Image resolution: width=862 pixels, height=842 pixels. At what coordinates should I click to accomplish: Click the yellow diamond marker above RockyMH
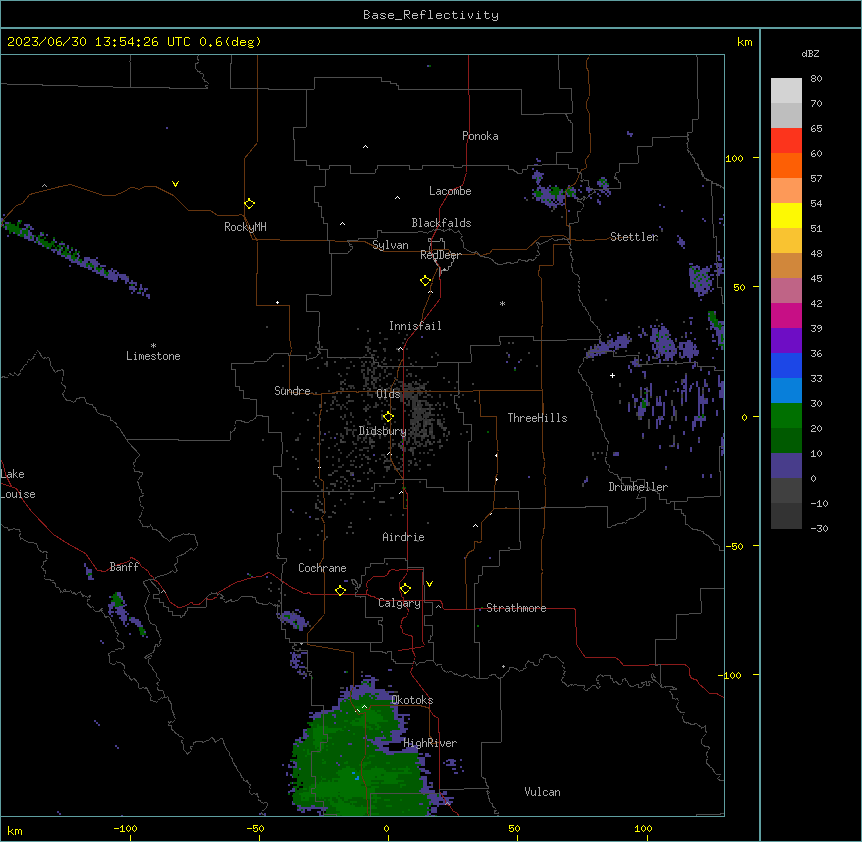[249, 204]
